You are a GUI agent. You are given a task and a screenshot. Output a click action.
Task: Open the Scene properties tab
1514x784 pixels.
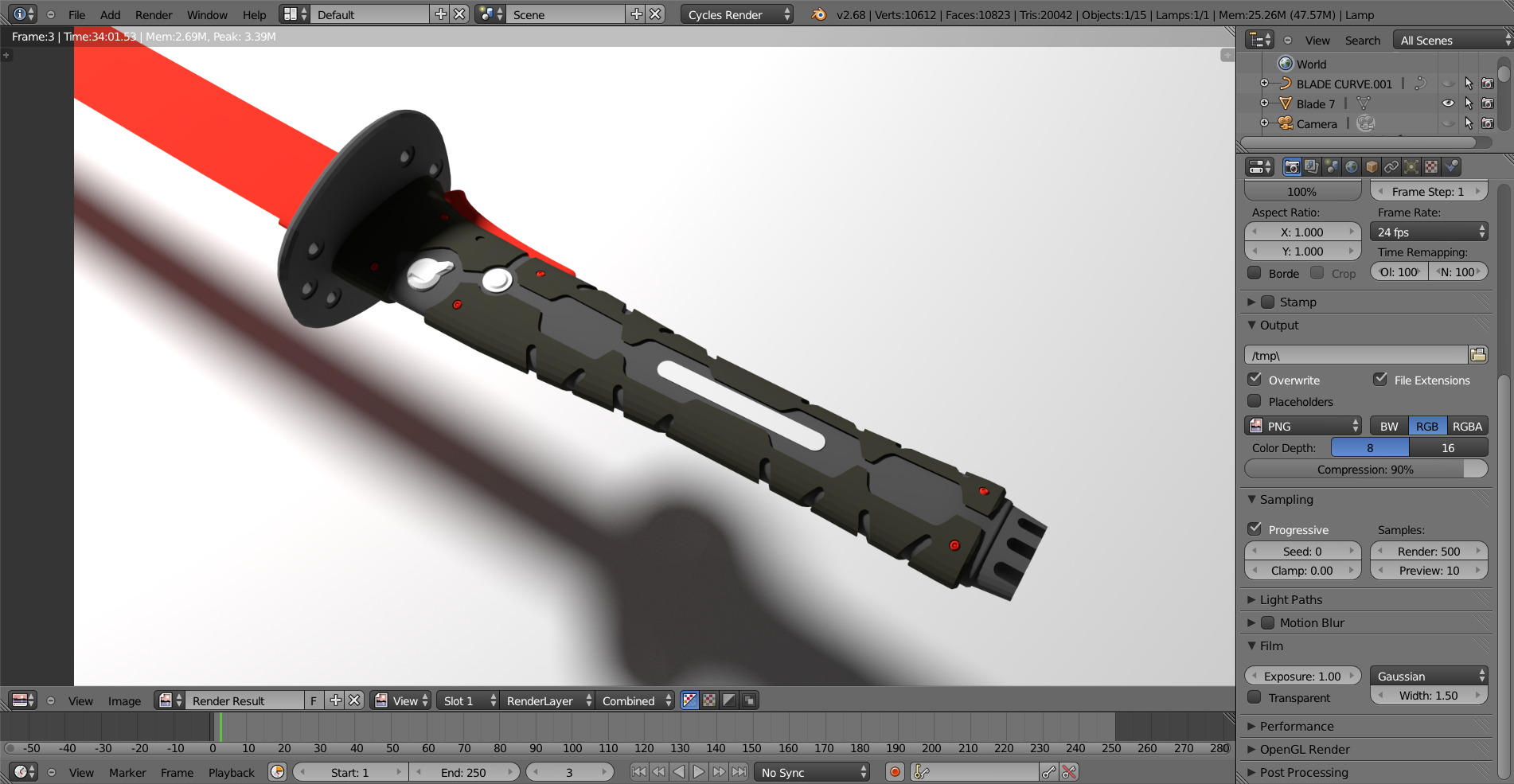(x=1332, y=166)
